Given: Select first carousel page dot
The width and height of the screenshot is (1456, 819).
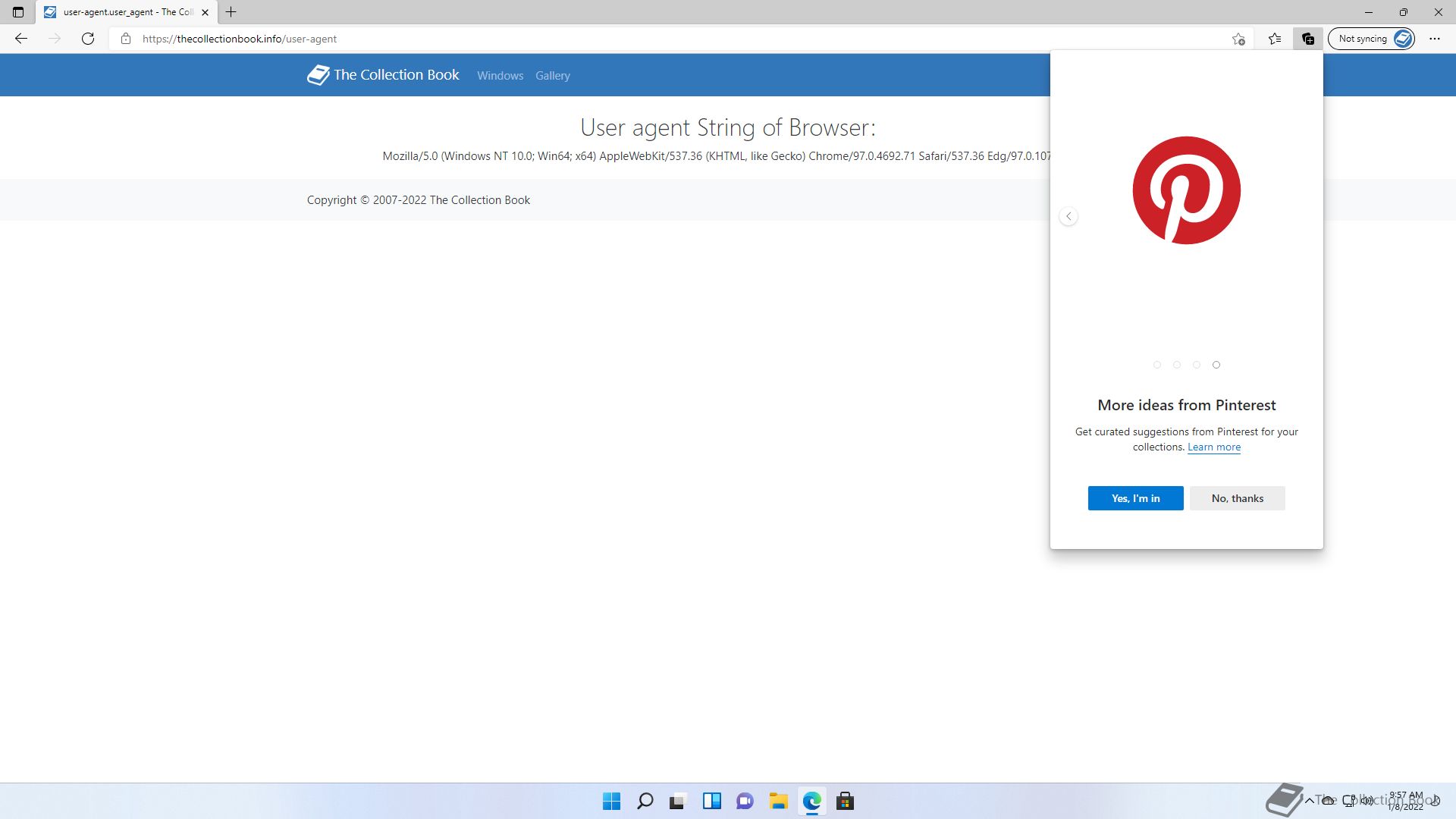Looking at the screenshot, I should coord(1157,365).
